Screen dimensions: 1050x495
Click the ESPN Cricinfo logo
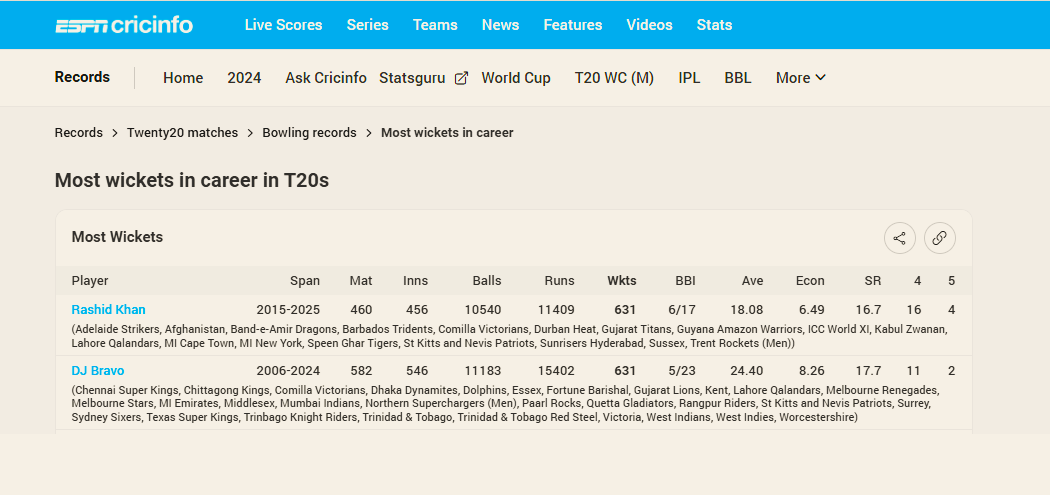[x=124, y=25]
